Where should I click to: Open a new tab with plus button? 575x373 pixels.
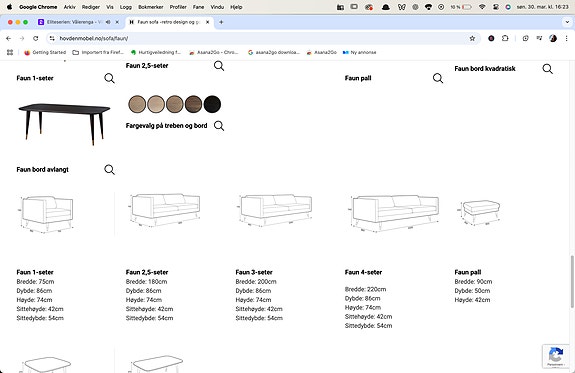tap(221, 22)
